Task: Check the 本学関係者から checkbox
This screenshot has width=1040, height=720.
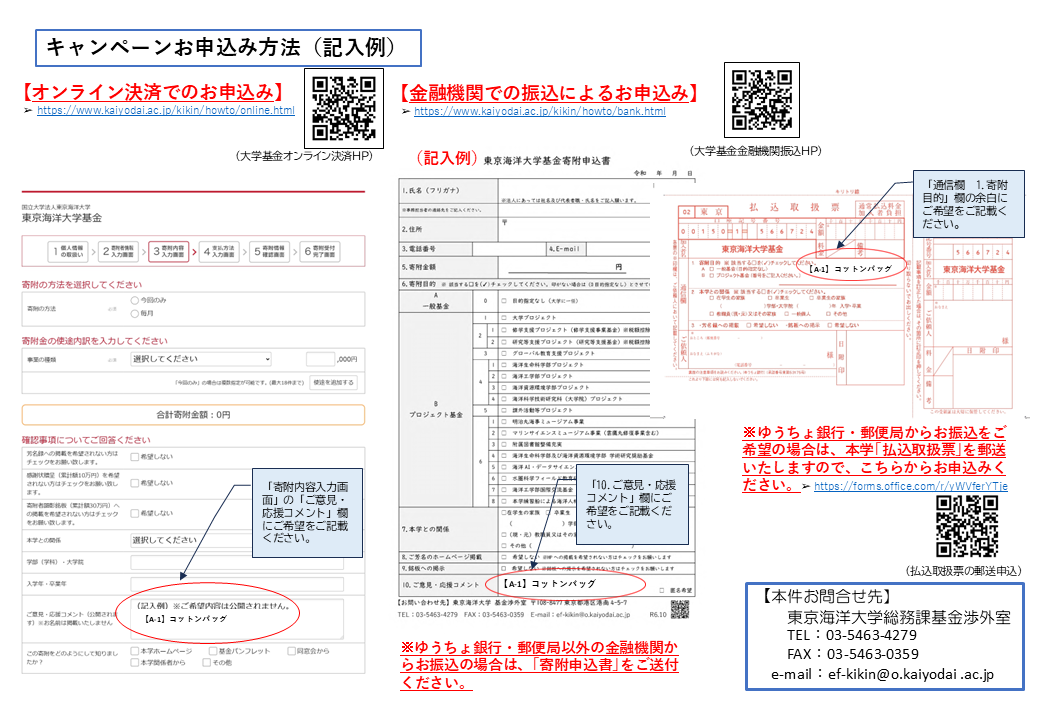Action: [x=135, y=662]
